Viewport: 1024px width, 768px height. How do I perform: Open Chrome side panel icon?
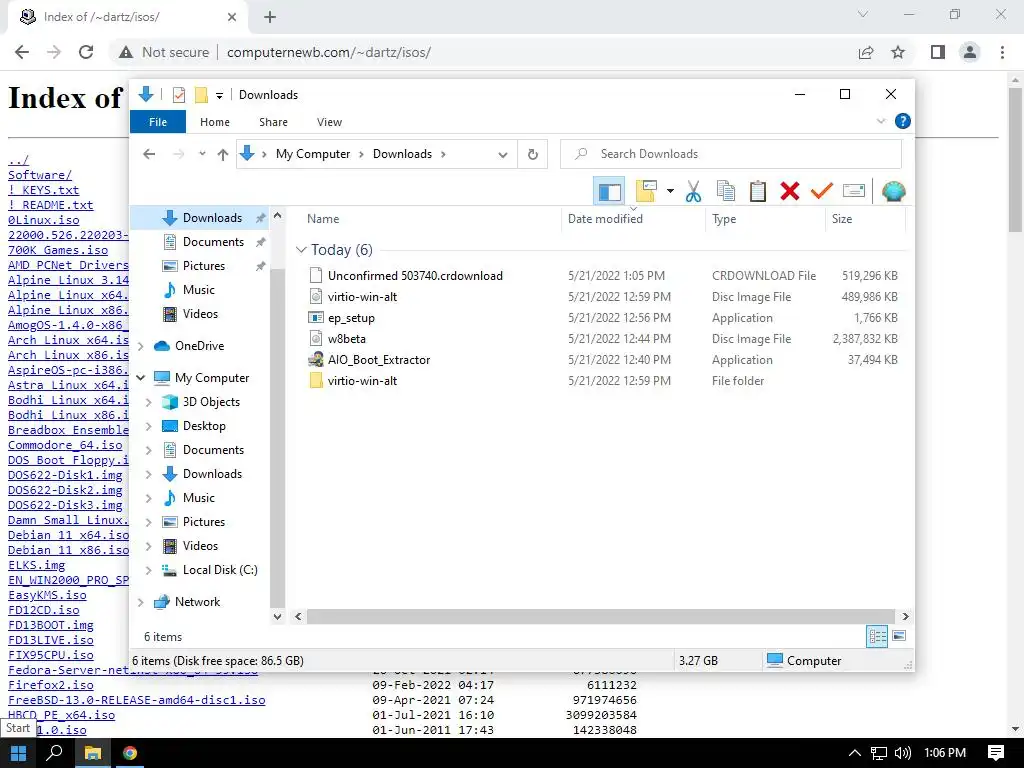point(938,52)
